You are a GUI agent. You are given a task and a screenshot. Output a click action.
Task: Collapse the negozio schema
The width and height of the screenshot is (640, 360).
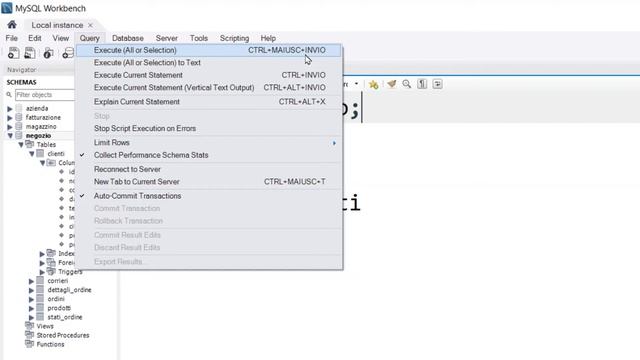coord(10,136)
